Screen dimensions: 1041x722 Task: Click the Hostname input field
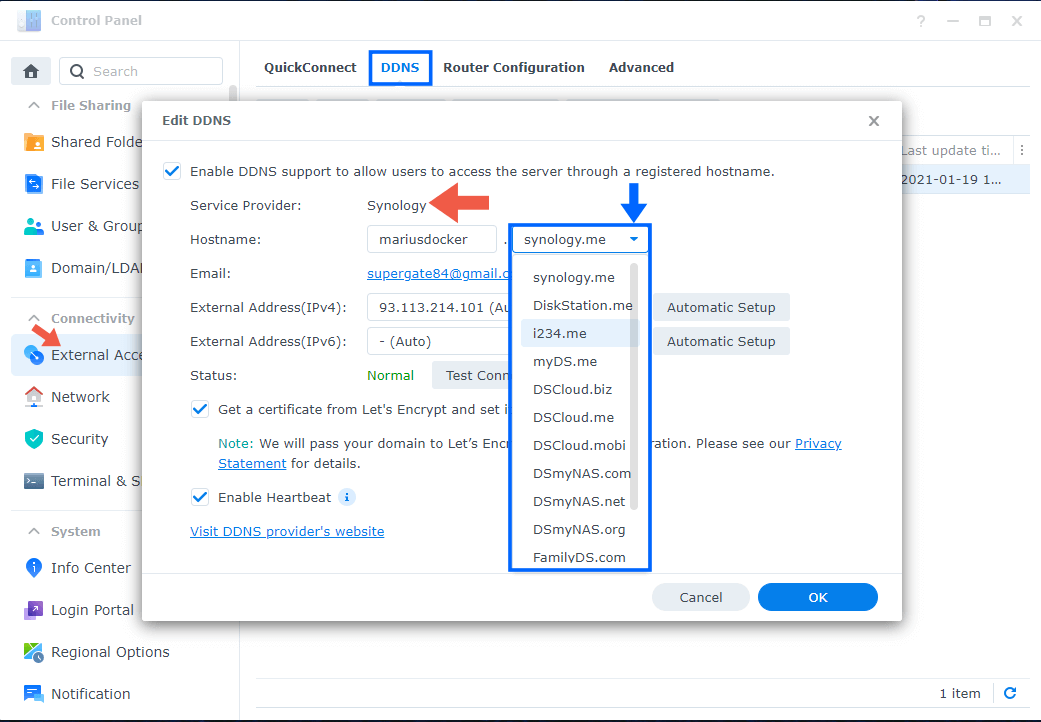point(432,240)
